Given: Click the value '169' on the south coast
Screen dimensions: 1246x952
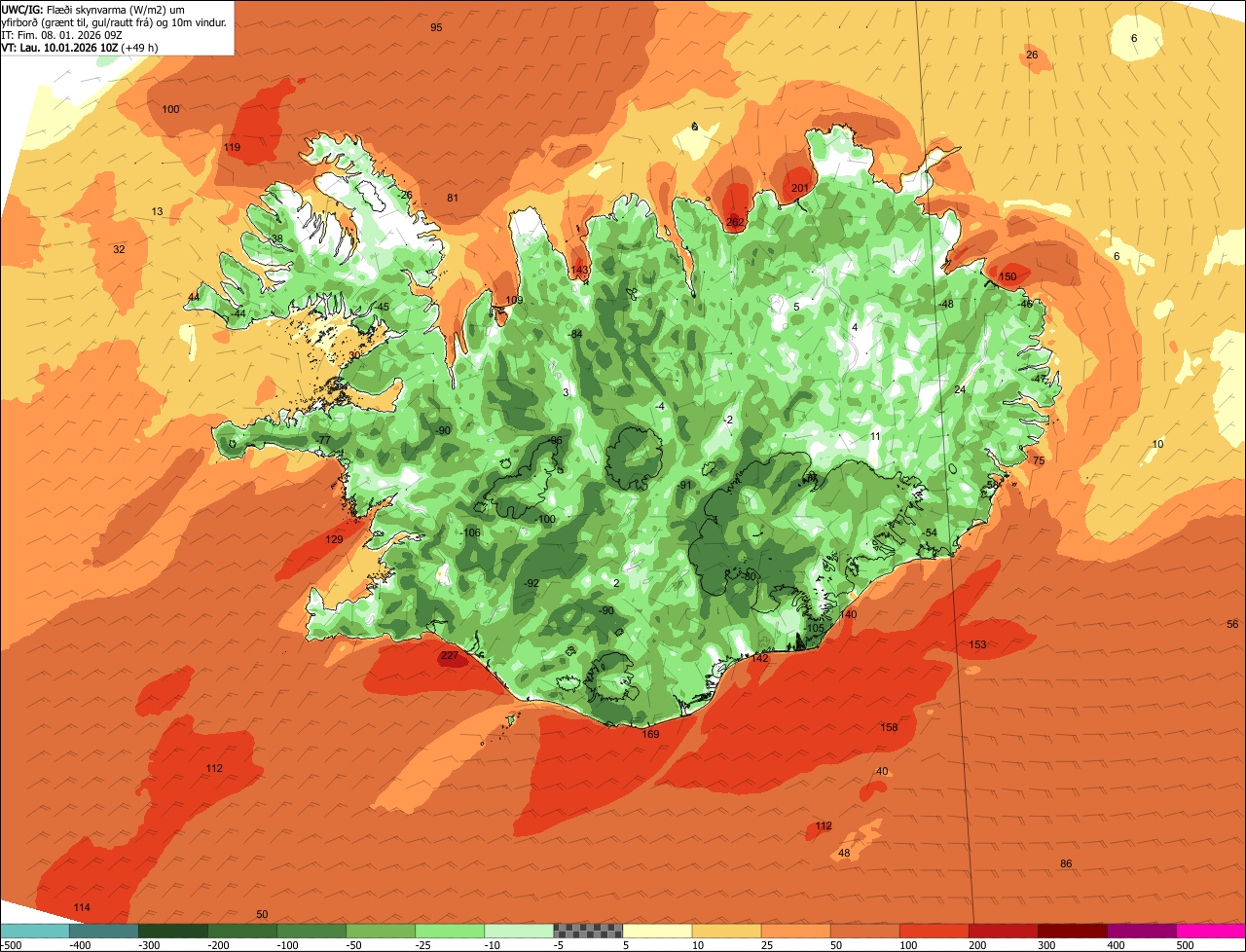Looking at the screenshot, I should 651,734.
